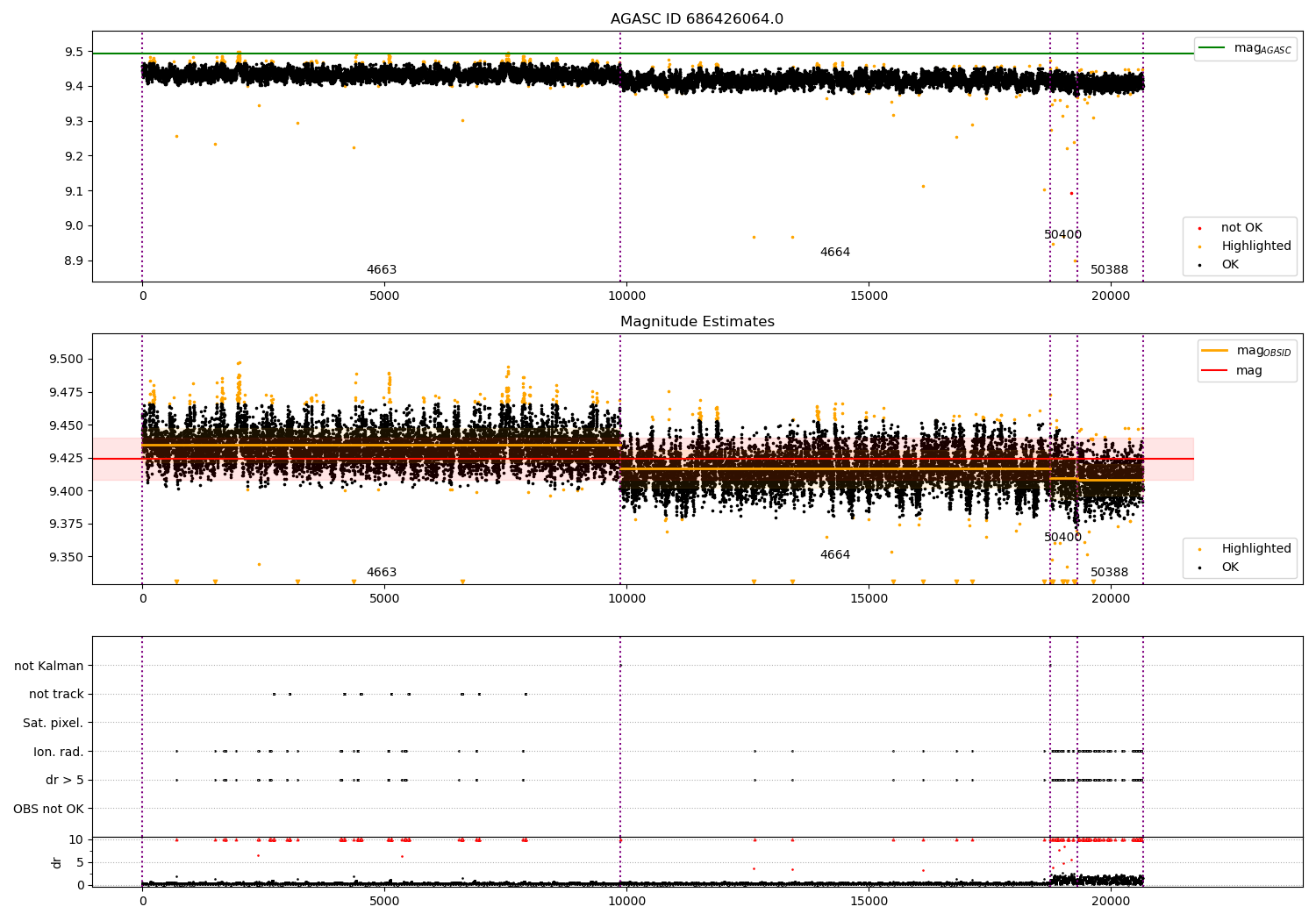The width and height of the screenshot is (1316, 921).
Task: Click obsid label 4664 in top plot
Action: pyautogui.click(x=835, y=253)
